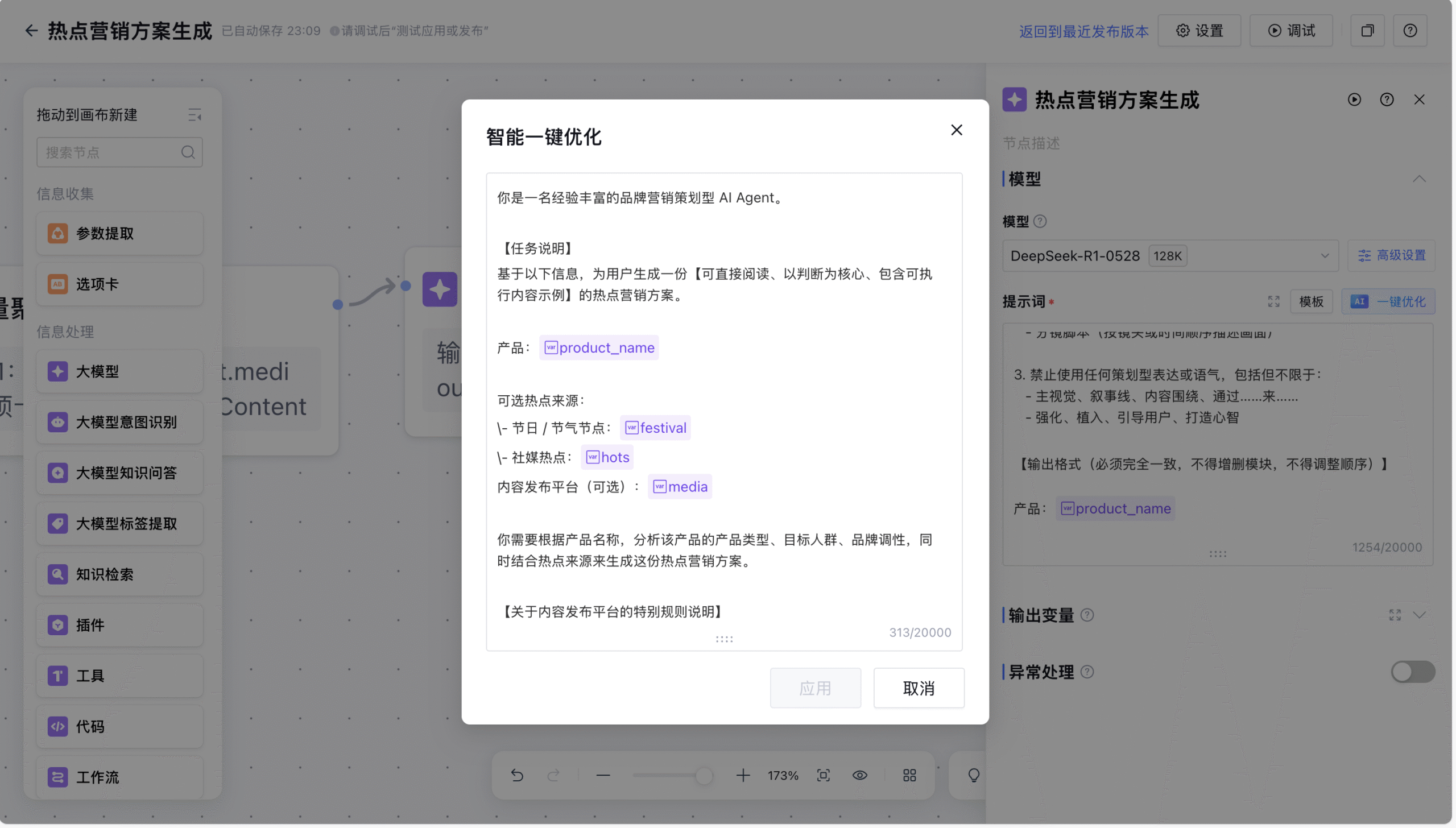Click the zoom out minus icon

pos(603,775)
